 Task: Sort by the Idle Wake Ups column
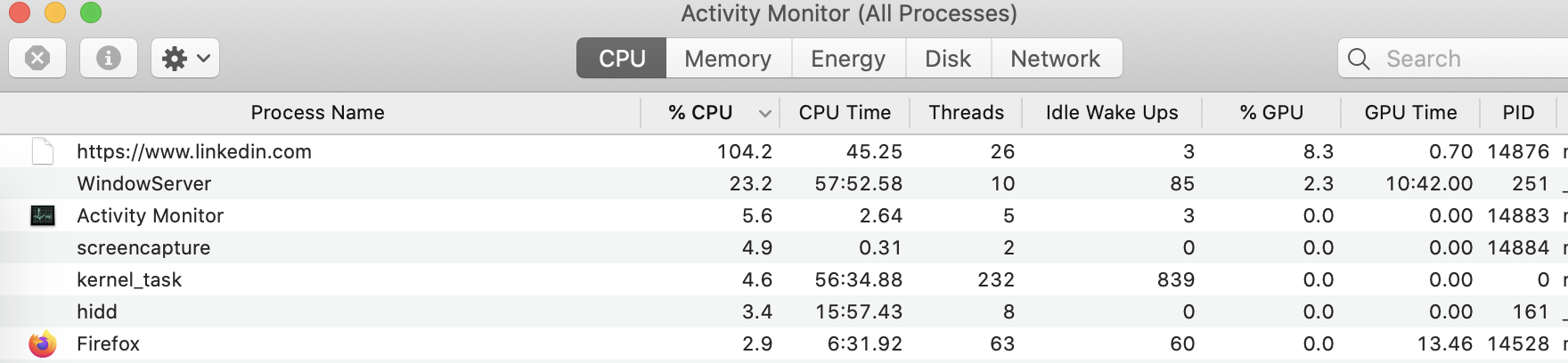(1112, 113)
